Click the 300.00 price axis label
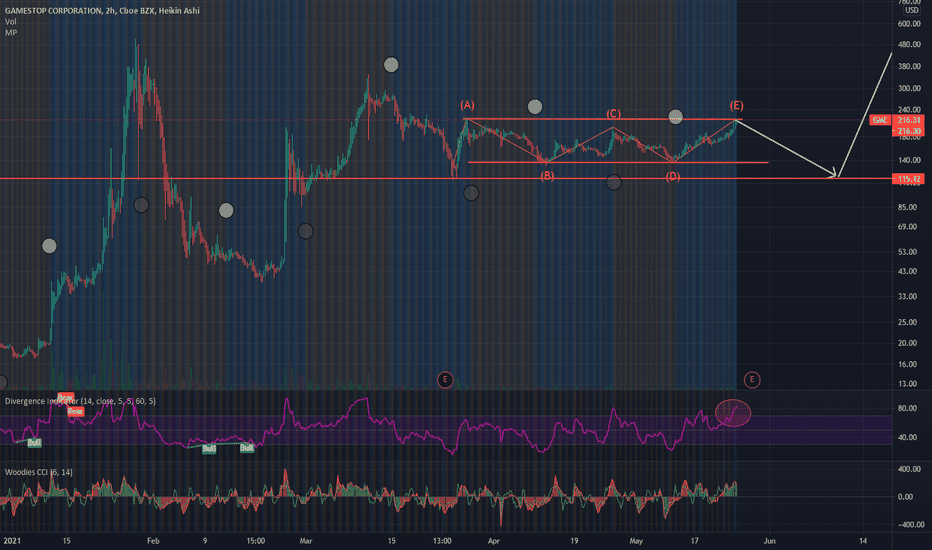 pos(909,88)
